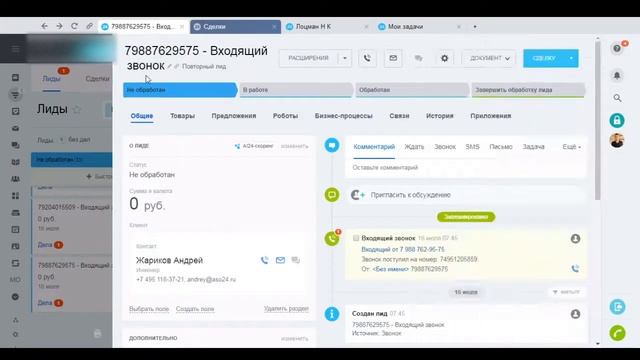The image size is (640, 360).
Task: Tick the checkbox on Входящий звонок activity
Action: click(x=356, y=238)
